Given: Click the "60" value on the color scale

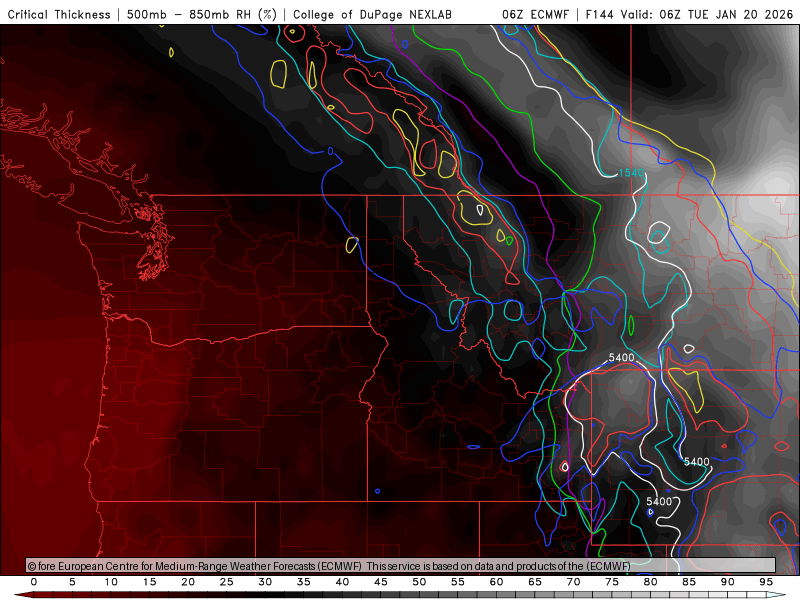Looking at the screenshot, I should point(496,582).
